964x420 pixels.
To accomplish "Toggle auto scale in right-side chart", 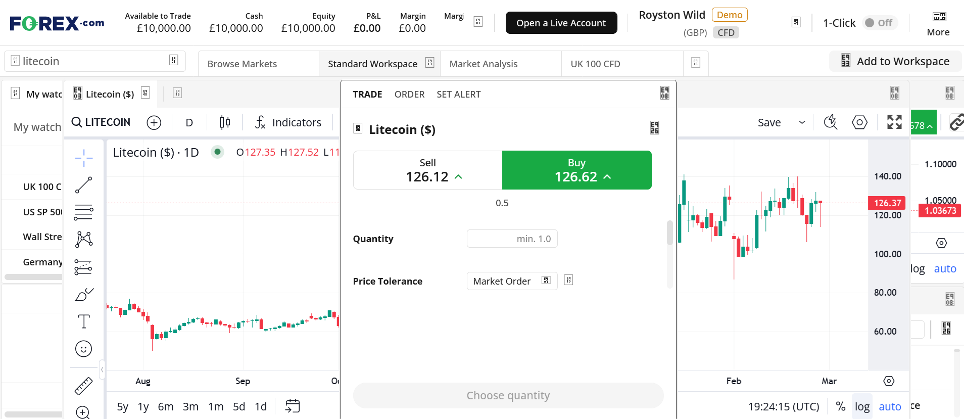I will click(945, 269).
